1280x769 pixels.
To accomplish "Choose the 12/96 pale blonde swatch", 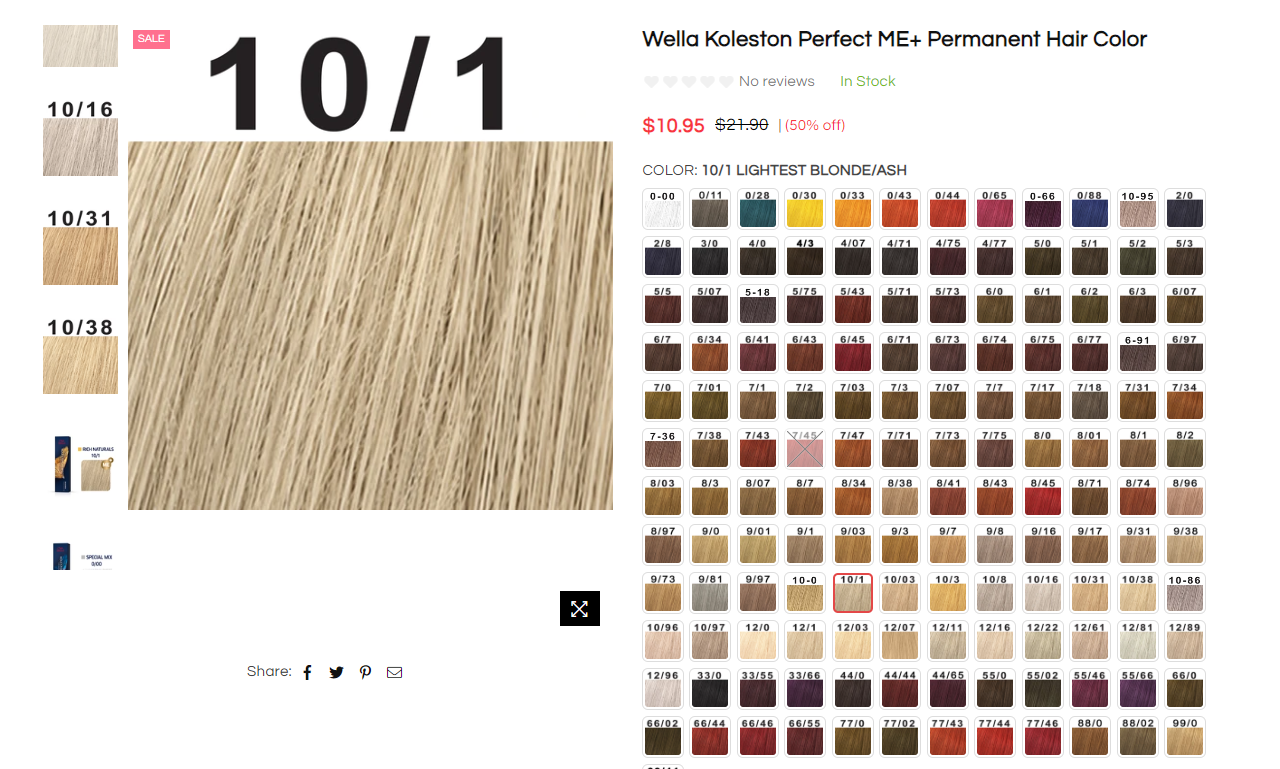I will pyautogui.click(x=663, y=689).
